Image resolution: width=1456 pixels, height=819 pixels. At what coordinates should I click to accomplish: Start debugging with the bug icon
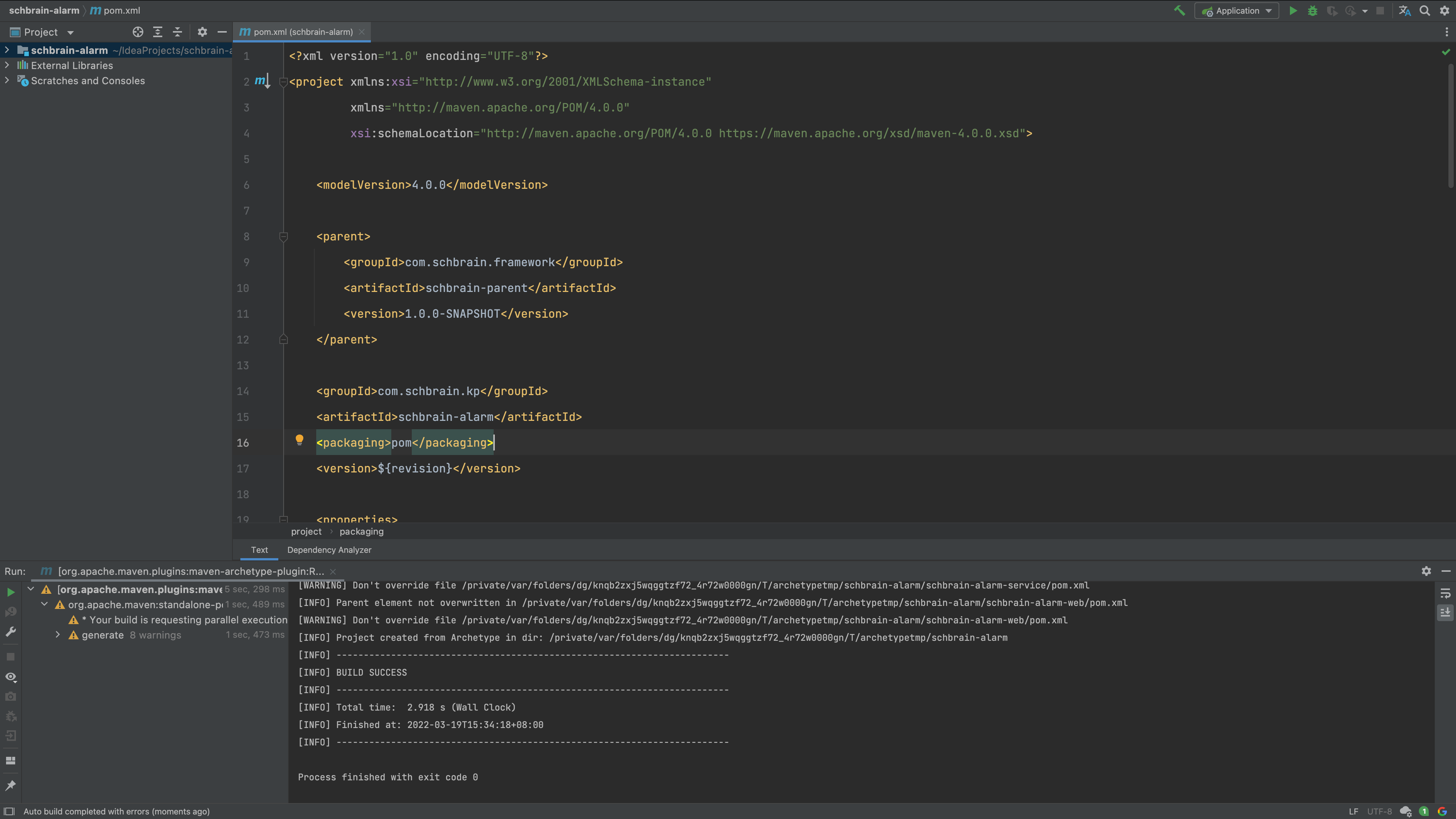click(x=1312, y=11)
